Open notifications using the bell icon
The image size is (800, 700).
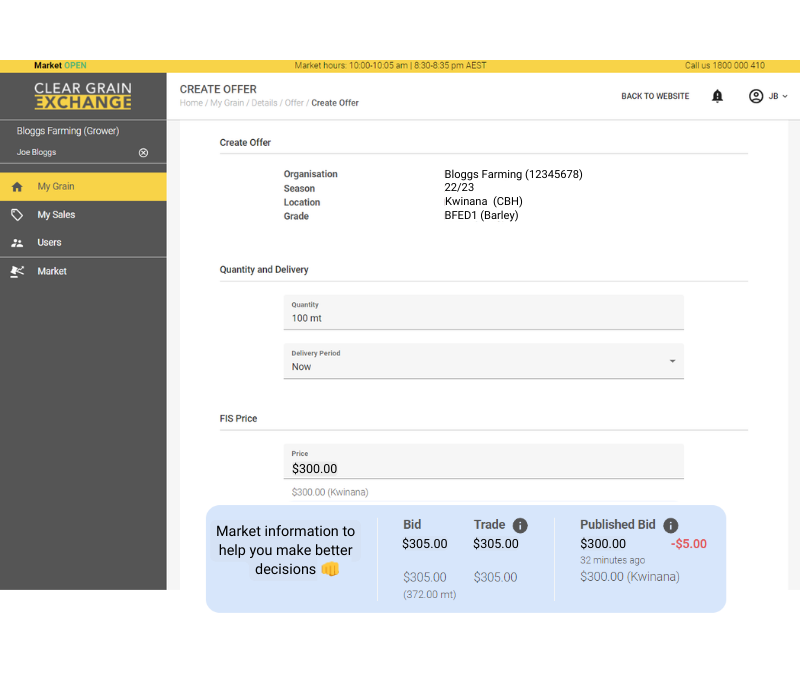[717, 96]
